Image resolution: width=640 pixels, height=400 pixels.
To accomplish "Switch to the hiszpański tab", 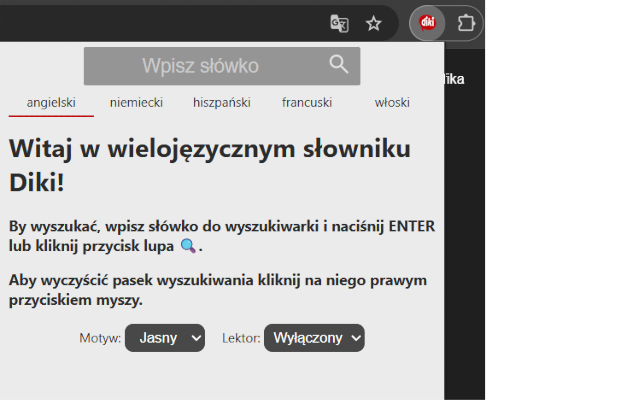I will point(222,102).
